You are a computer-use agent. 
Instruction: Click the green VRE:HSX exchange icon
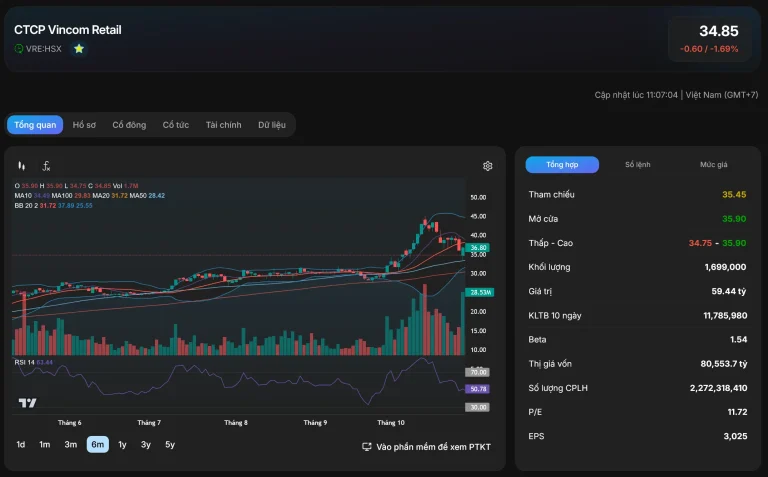click(x=19, y=48)
